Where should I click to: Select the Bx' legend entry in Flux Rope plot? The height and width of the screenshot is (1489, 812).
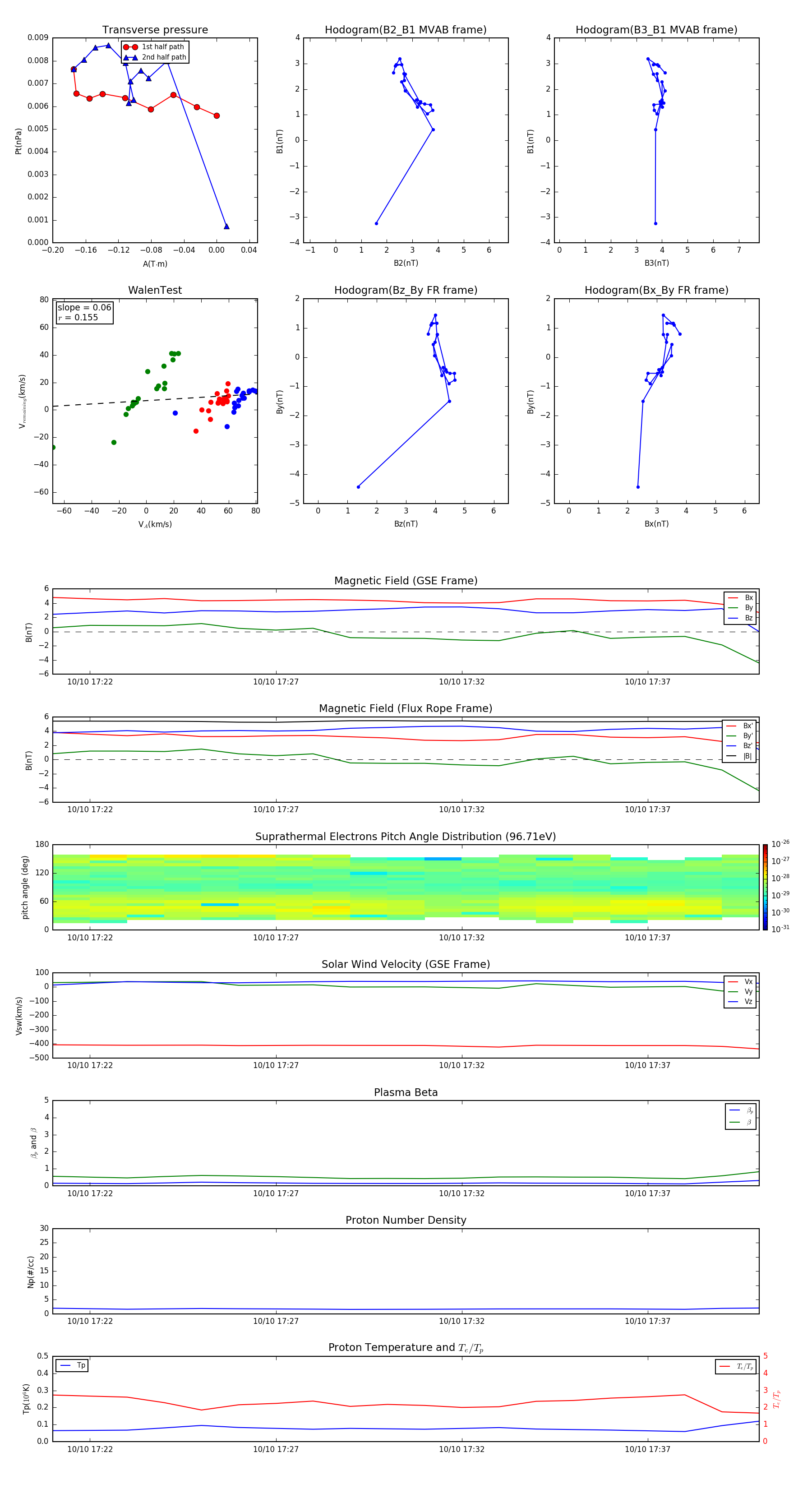(740, 726)
